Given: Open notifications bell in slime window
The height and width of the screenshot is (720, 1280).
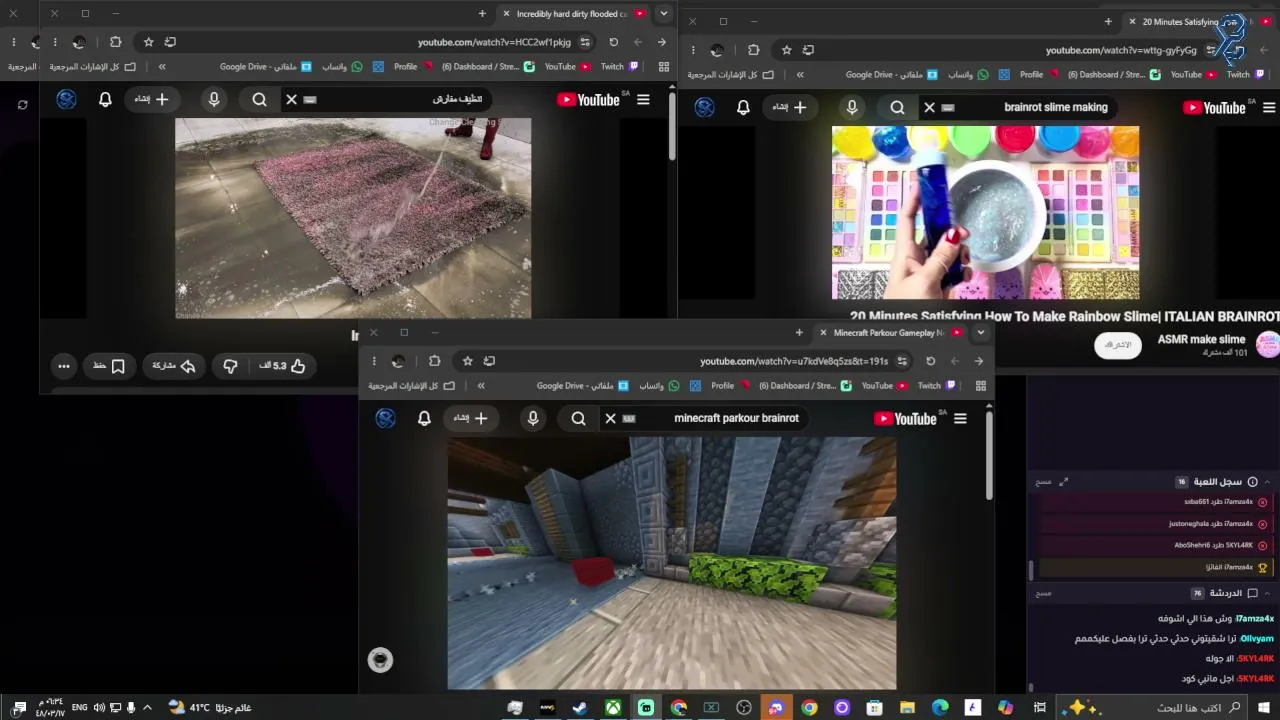Looking at the screenshot, I should [743, 108].
